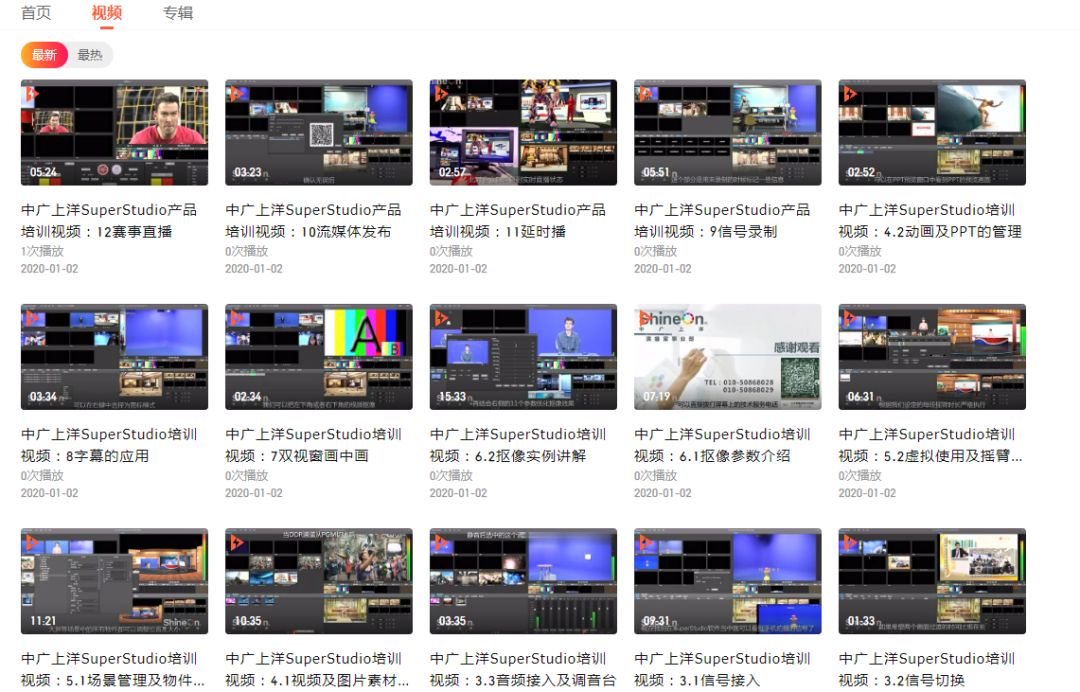Open thumbnail of 6.2抠像实例讲解 video

click(x=523, y=357)
